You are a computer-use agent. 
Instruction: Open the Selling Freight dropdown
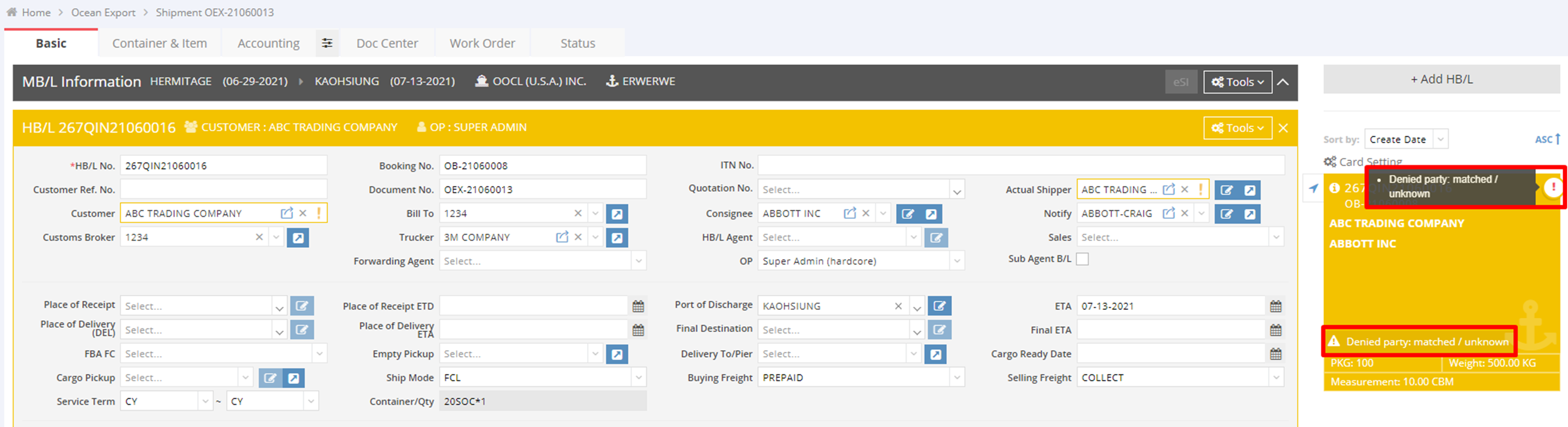pyautogui.click(x=1275, y=378)
